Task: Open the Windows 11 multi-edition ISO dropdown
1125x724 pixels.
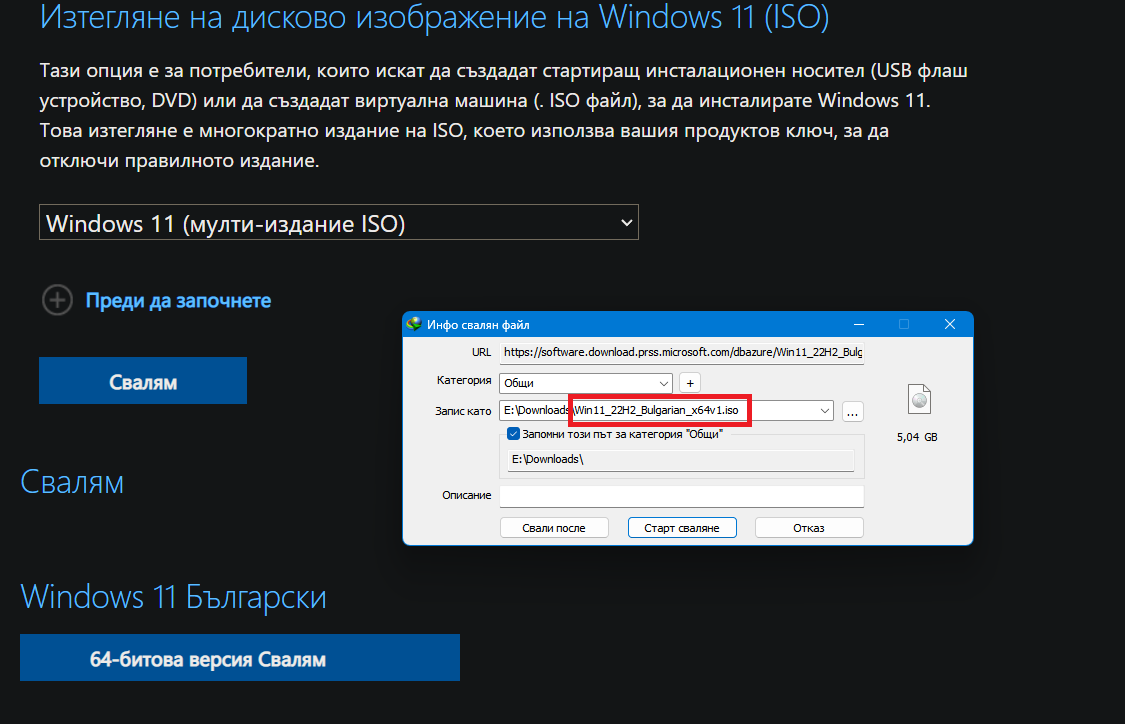Action: (339, 223)
